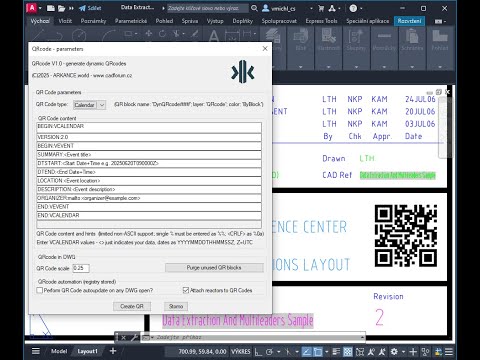Expand the quick access toolbar overflow arrows
Viewport: 480px width, 360px height.
[x=71, y=8]
